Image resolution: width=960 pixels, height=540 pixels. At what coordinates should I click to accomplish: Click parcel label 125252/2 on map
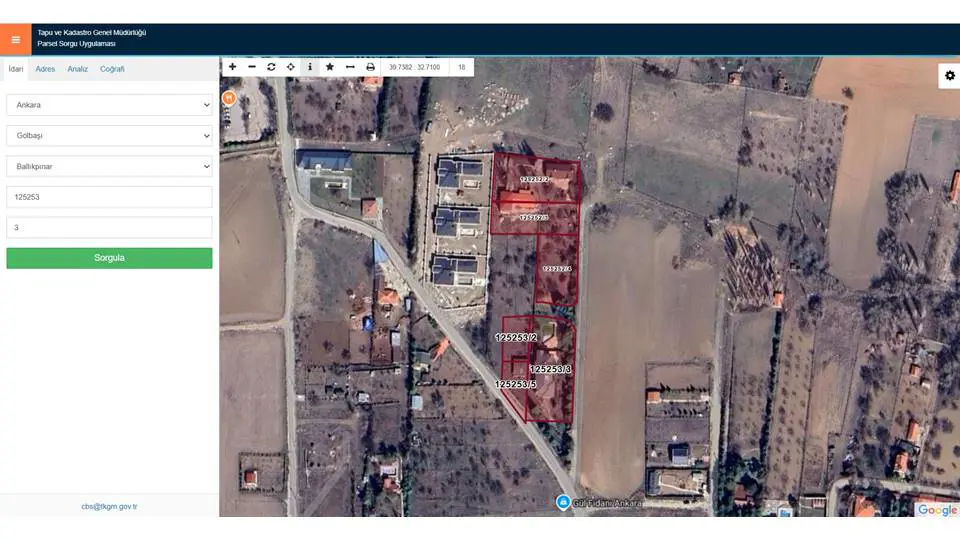click(534, 179)
